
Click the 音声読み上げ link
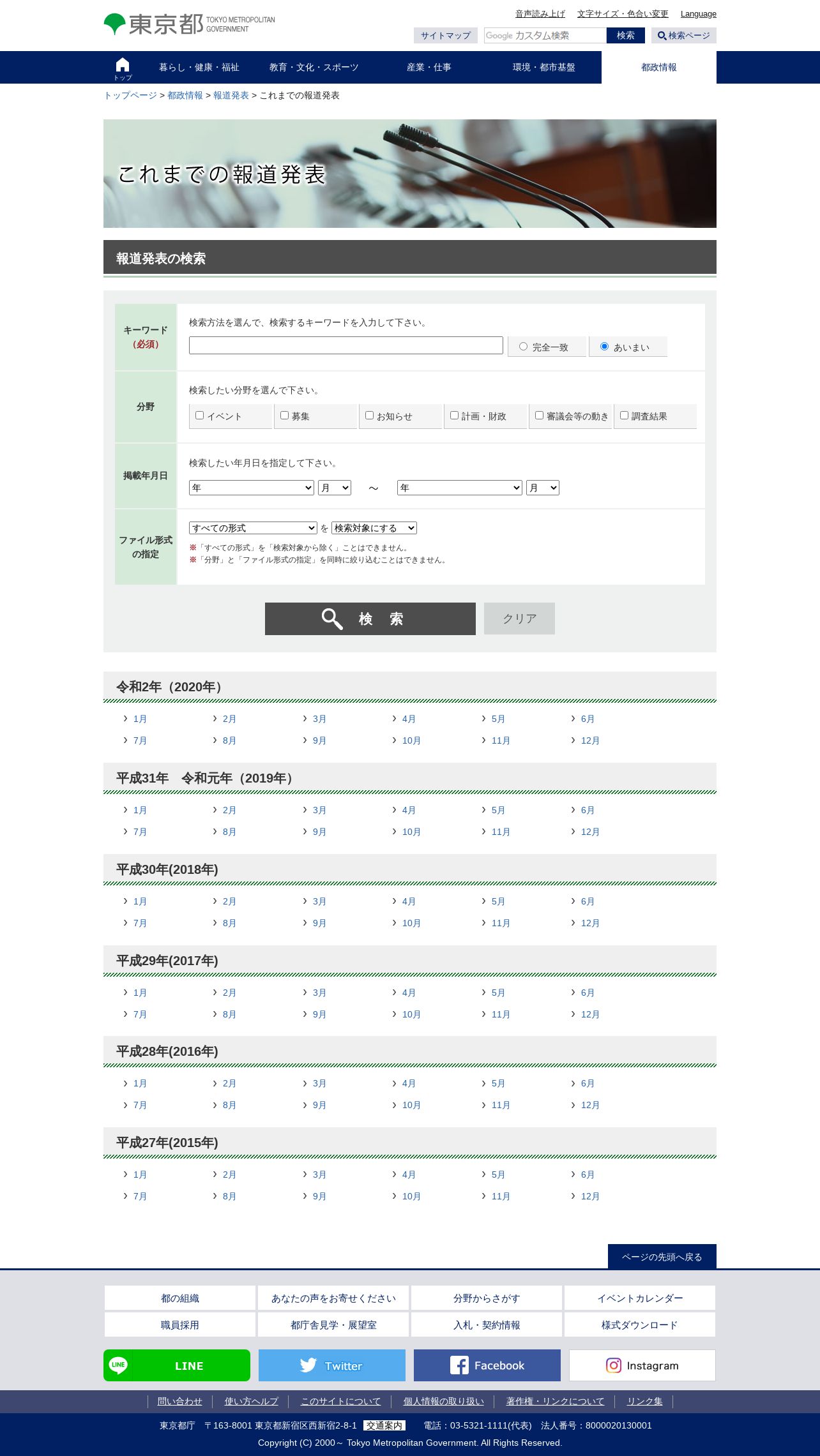tap(540, 14)
